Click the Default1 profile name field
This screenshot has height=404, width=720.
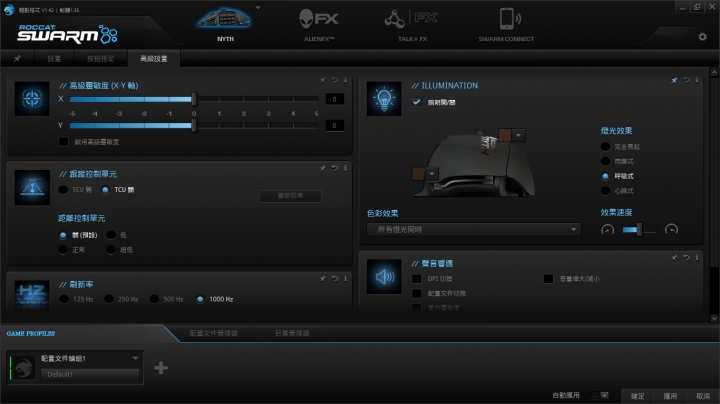90,374
